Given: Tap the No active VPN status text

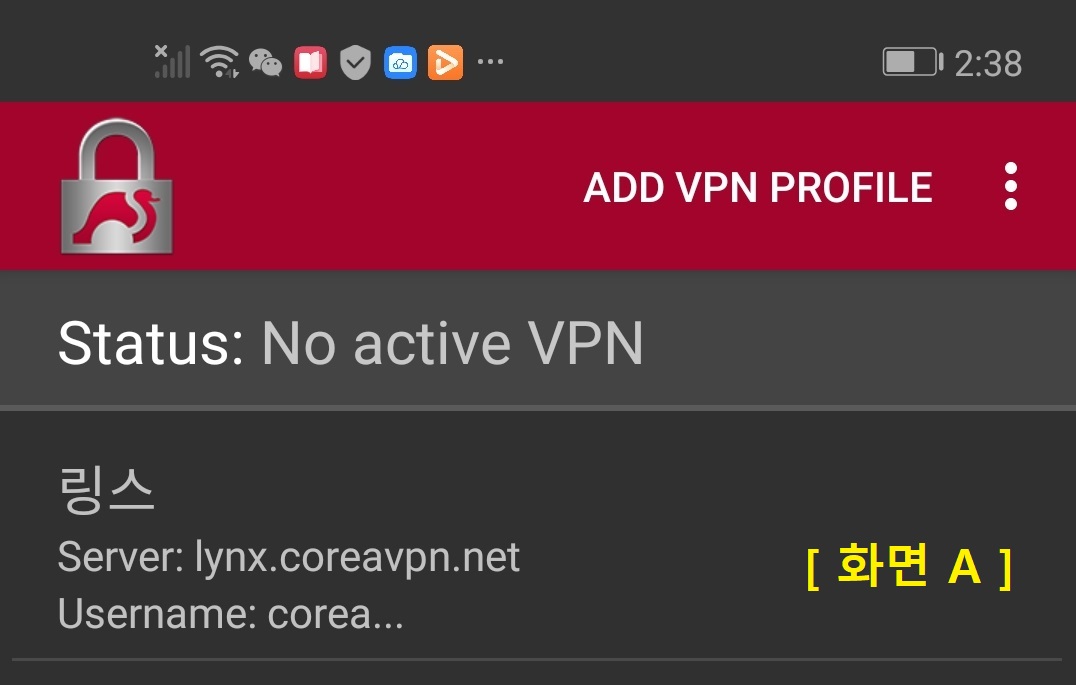Looking at the screenshot, I should coord(452,342).
